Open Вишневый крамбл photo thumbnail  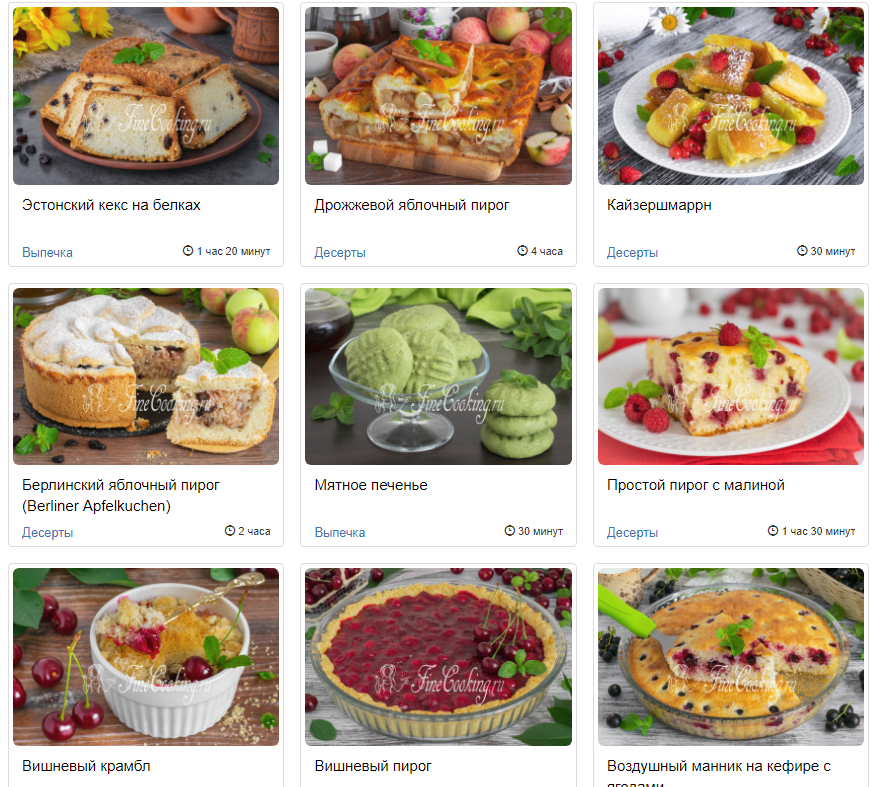pyautogui.click(x=146, y=657)
